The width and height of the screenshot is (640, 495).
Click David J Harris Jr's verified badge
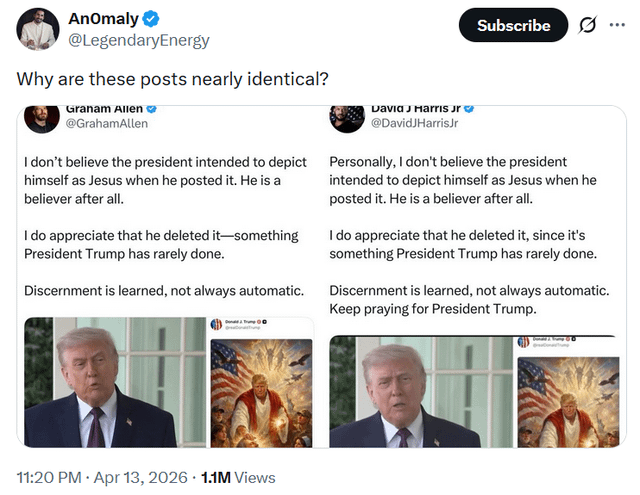click(468, 108)
